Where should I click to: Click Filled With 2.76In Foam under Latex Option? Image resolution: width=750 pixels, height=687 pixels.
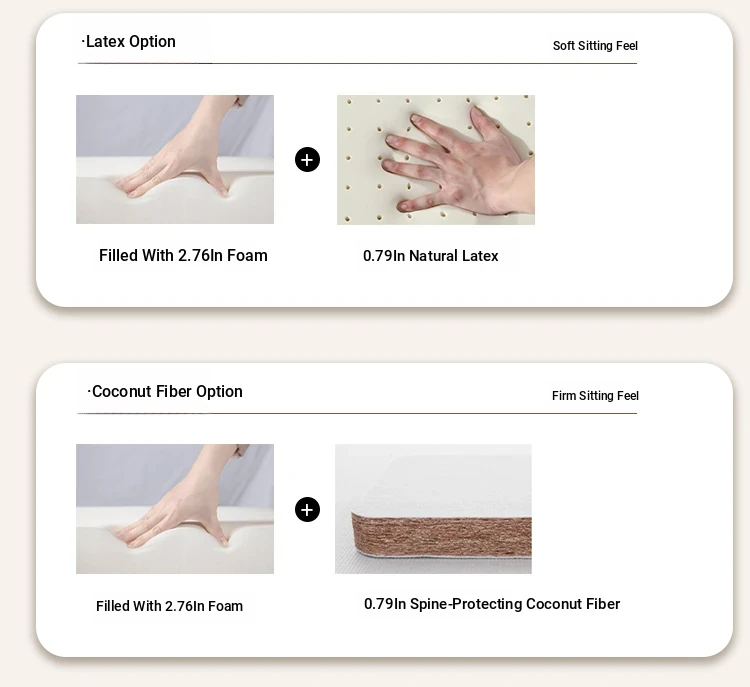tap(183, 255)
